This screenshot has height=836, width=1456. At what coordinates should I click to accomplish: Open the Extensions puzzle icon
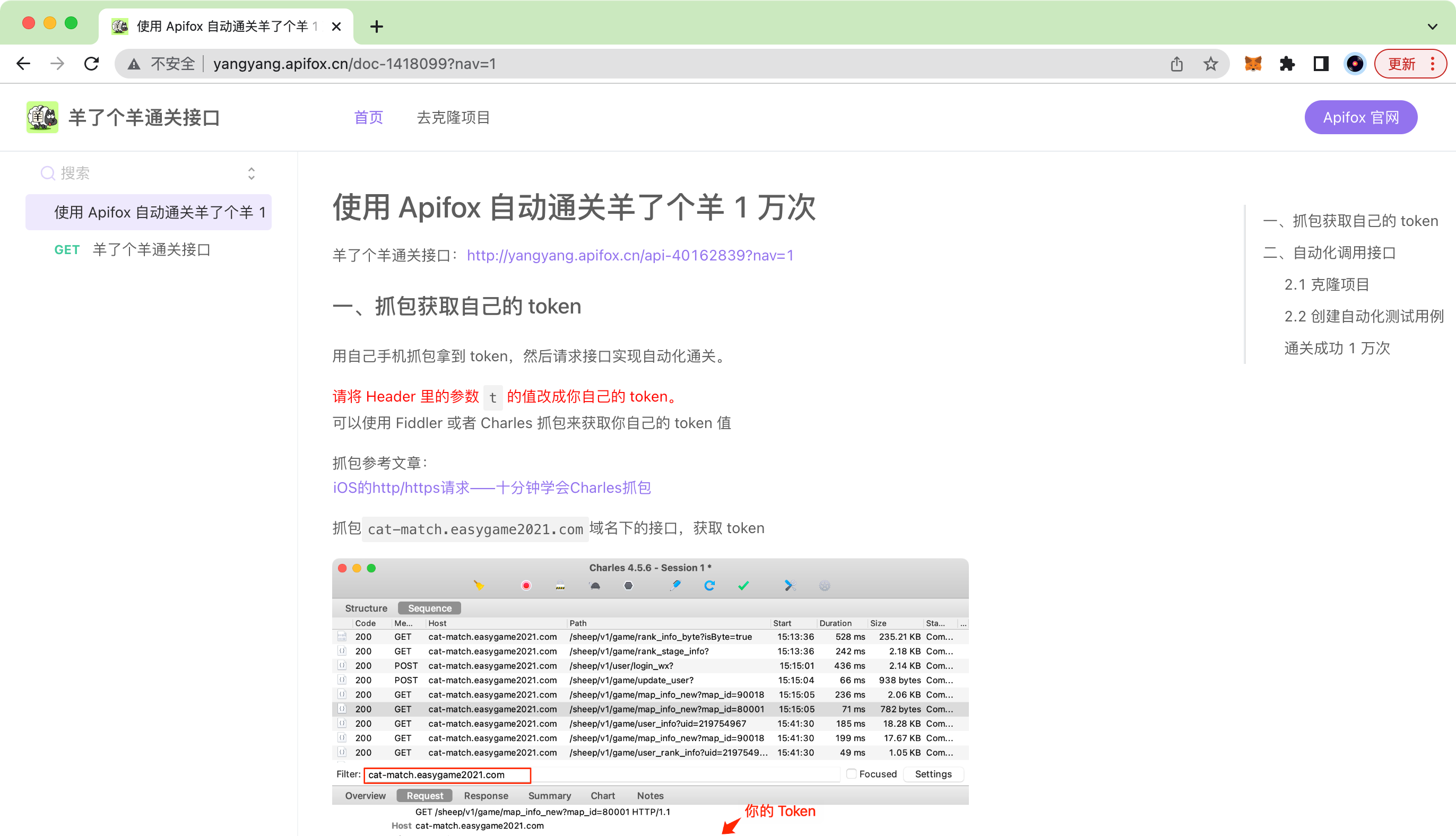click(1287, 64)
